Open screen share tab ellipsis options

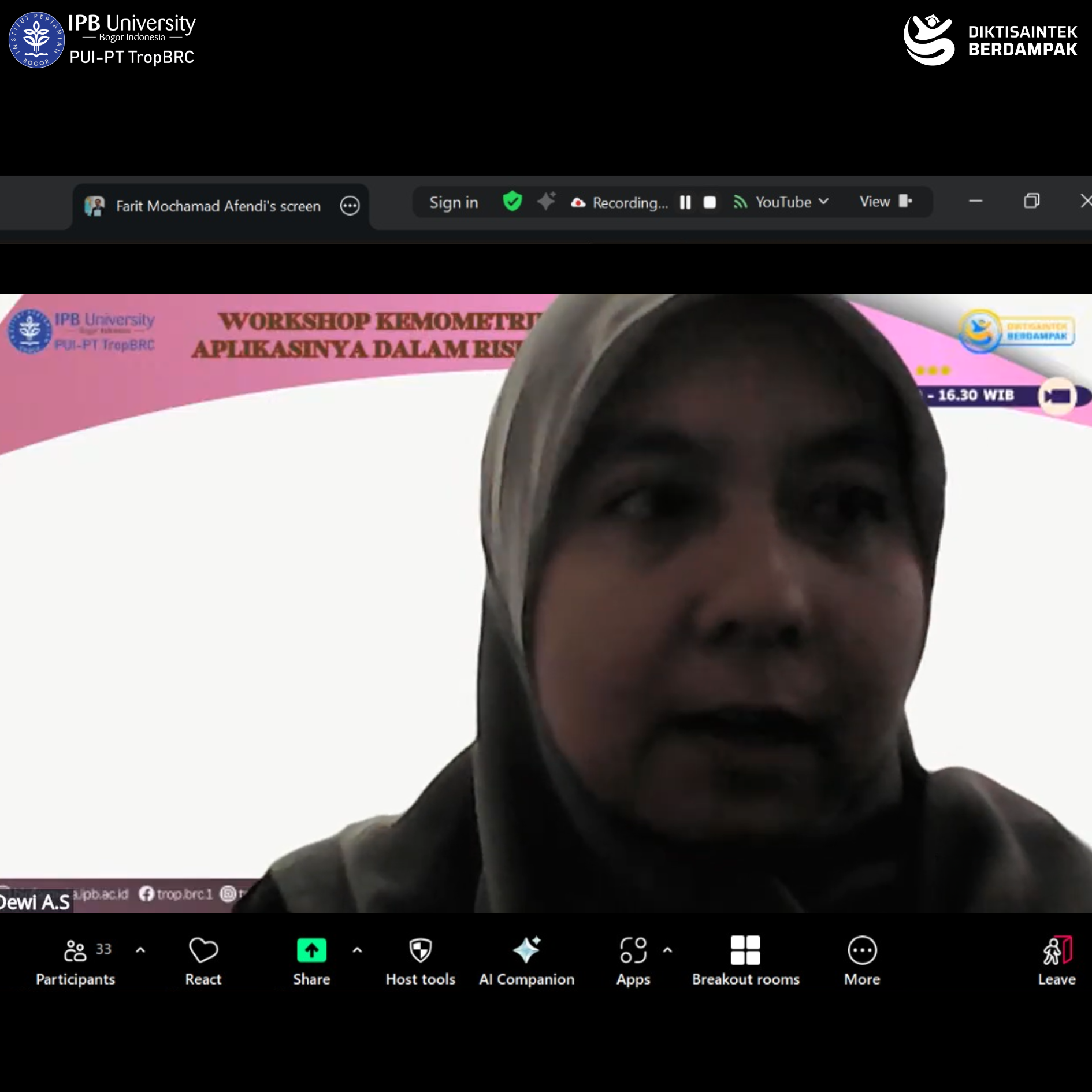click(x=350, y=206)
